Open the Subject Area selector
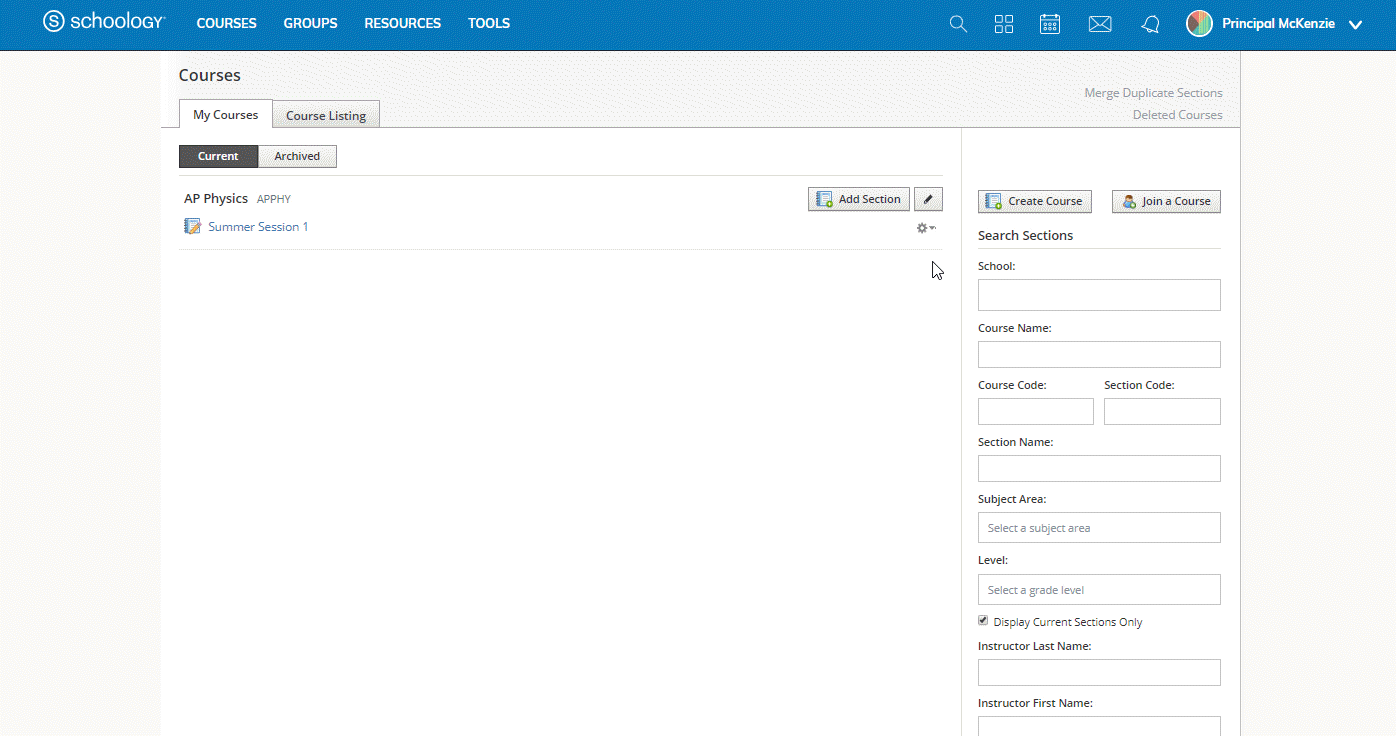Image resolution: width=1396 pixels, height=736 pixels. (x=1098, y=527)
